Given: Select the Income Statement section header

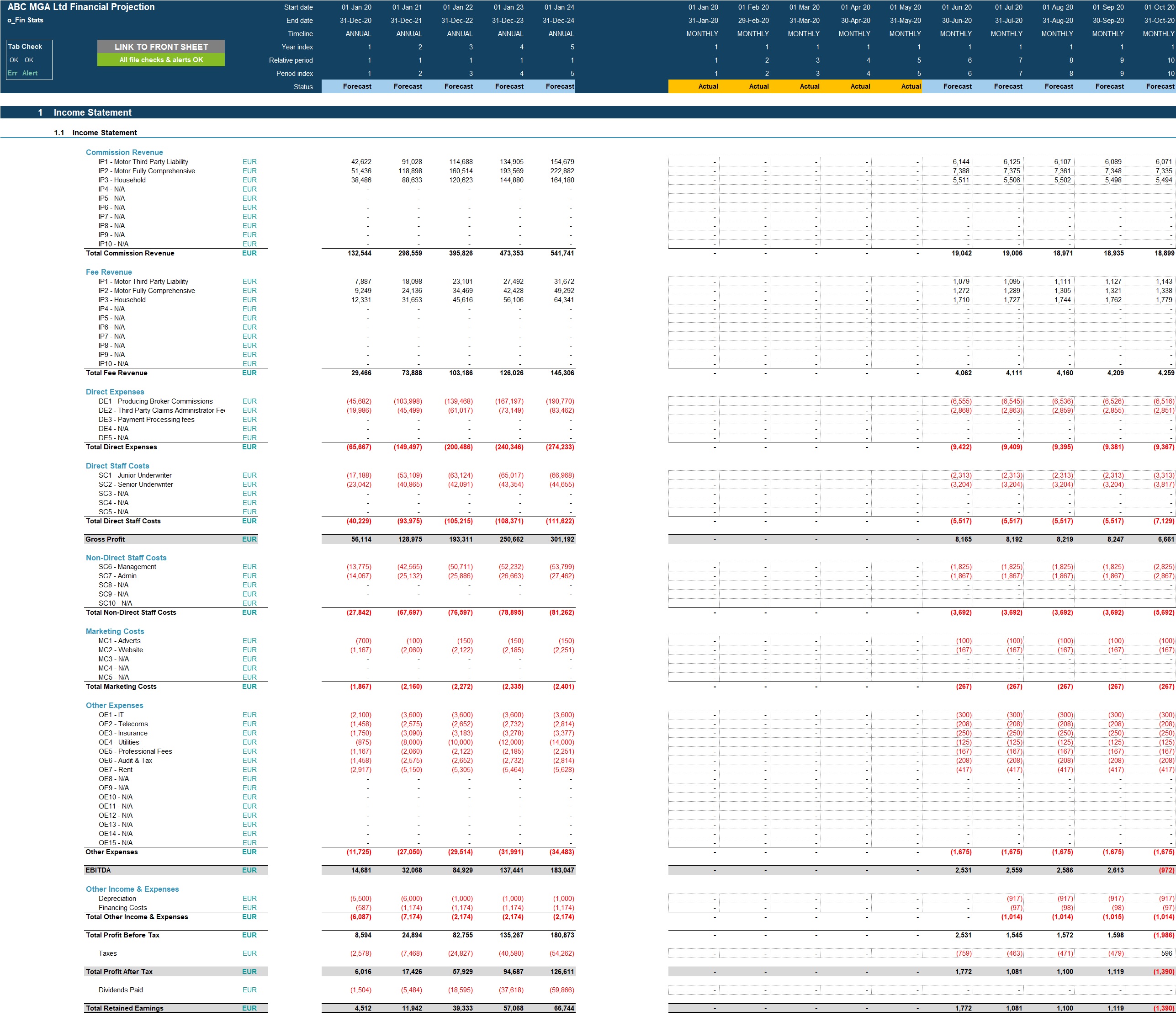Looking at the screenshot, I should [x=92, y=112].
